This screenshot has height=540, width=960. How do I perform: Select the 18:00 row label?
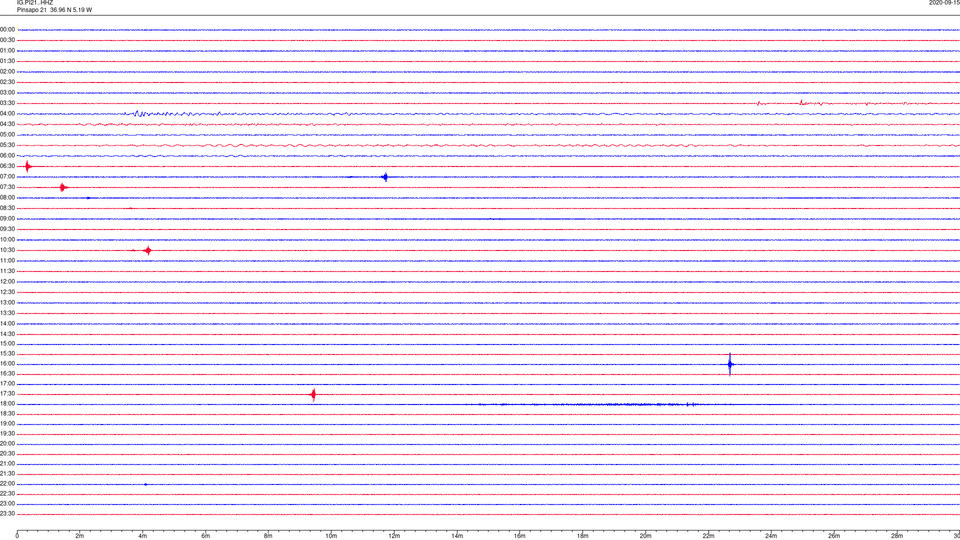(8, 404)
